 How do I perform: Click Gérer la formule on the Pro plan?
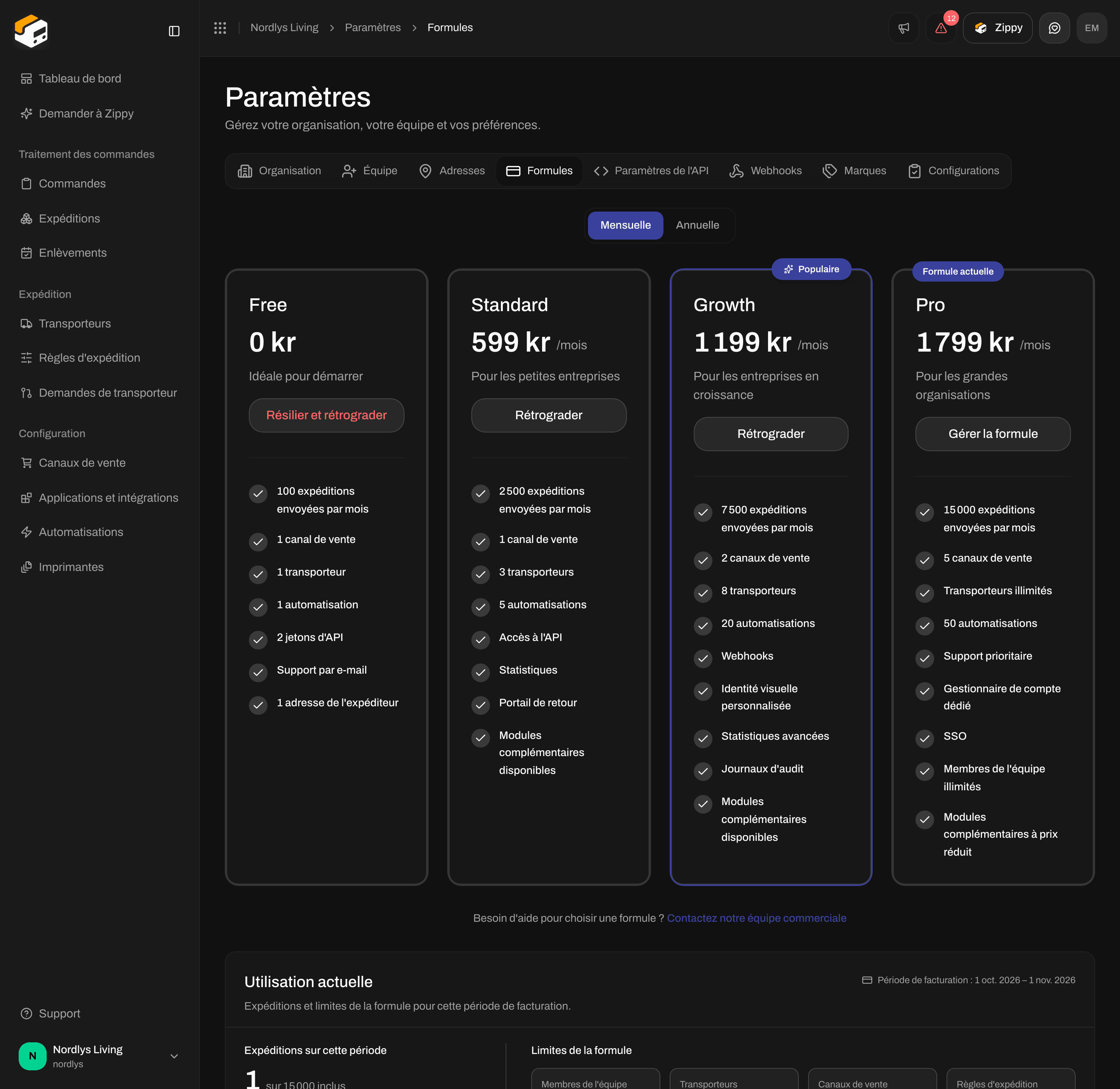(992, 434)
